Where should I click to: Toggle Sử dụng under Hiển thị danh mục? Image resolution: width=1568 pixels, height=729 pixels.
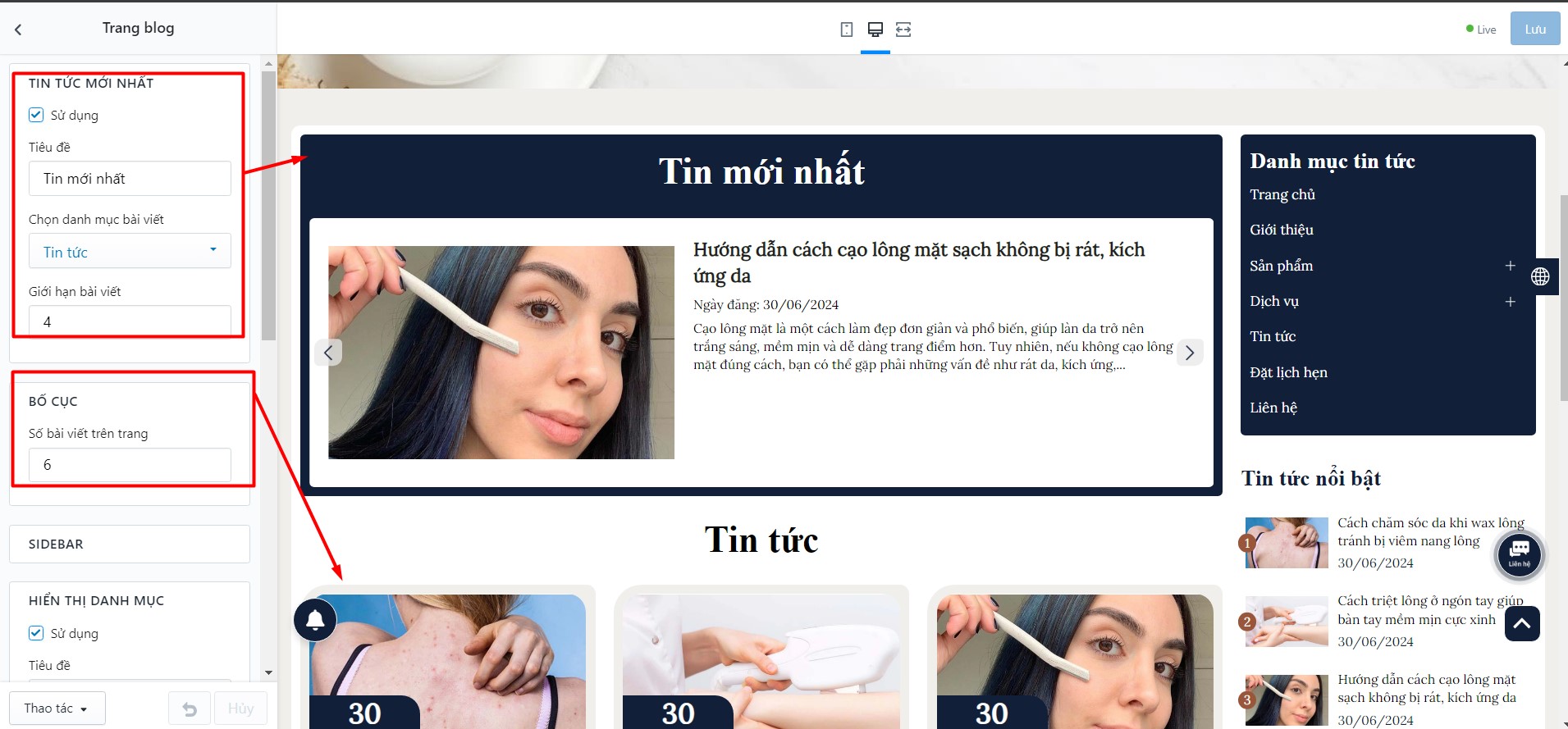click(x=36, y=633)
